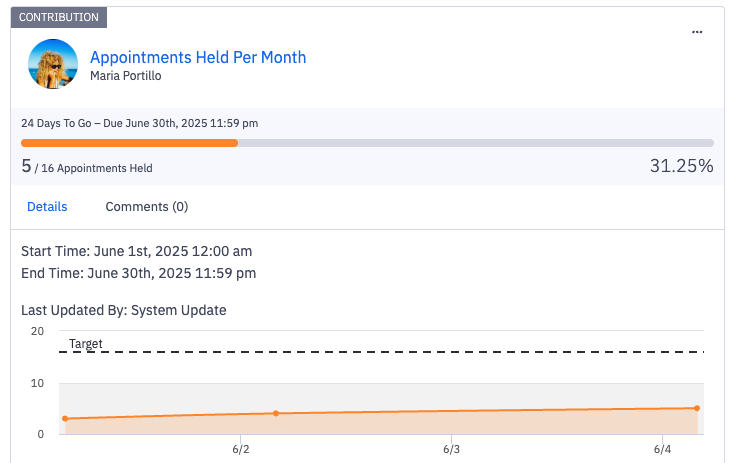The image size is (735, 463).
Task: Click the Last Updated By System Update text
Action: click(124, 310)
